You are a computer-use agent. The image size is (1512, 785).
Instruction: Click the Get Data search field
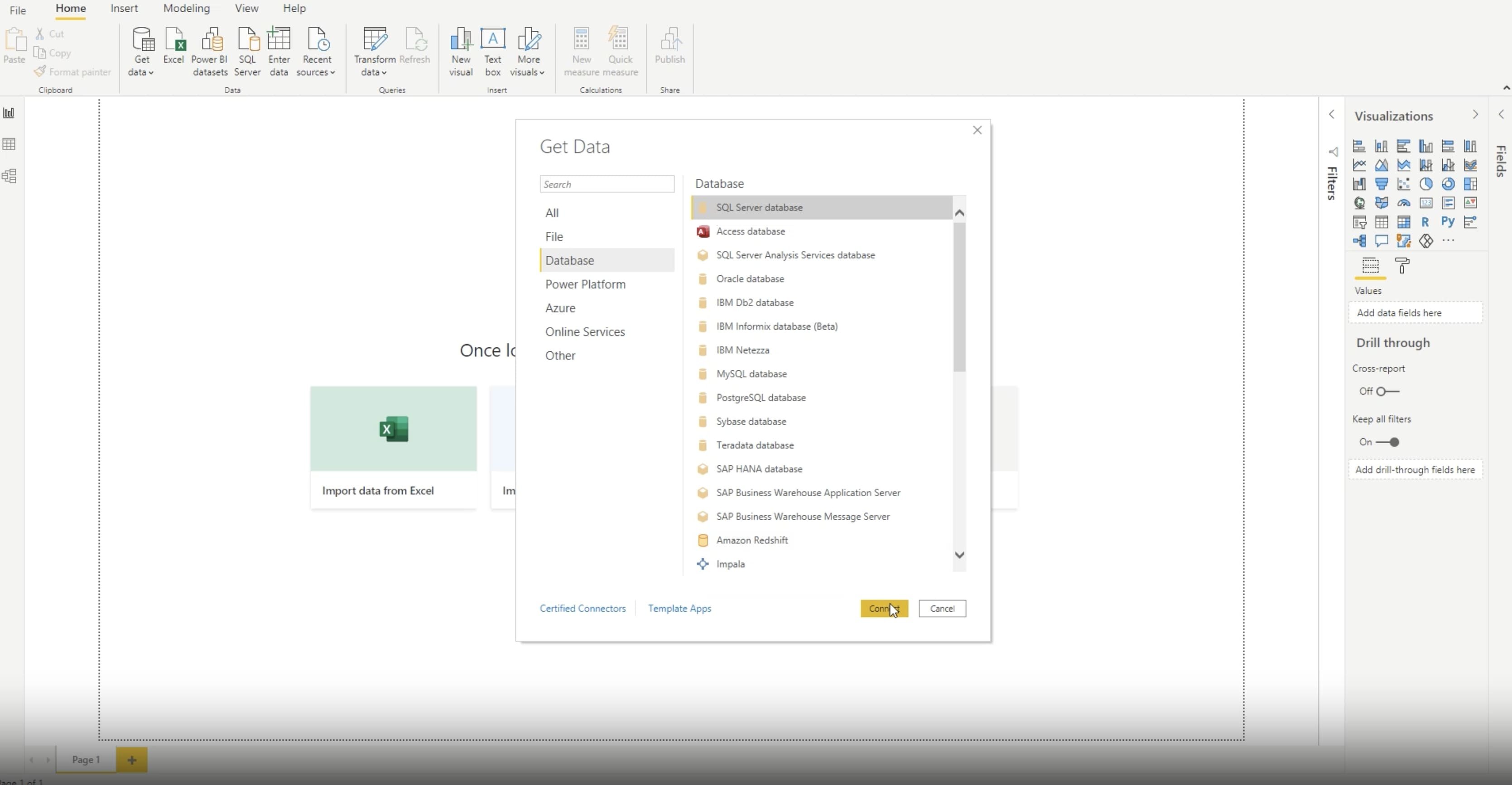pos(607,184)
